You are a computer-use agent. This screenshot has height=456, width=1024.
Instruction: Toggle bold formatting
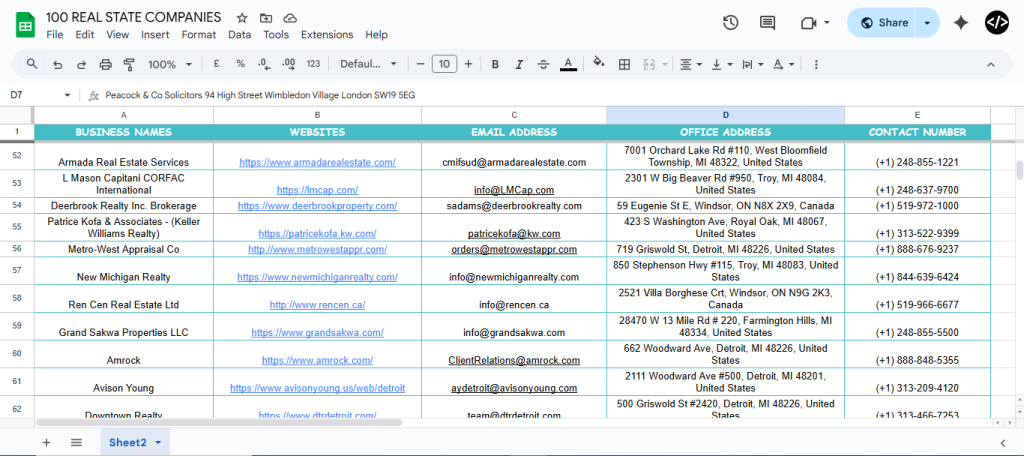pos(495,64)
